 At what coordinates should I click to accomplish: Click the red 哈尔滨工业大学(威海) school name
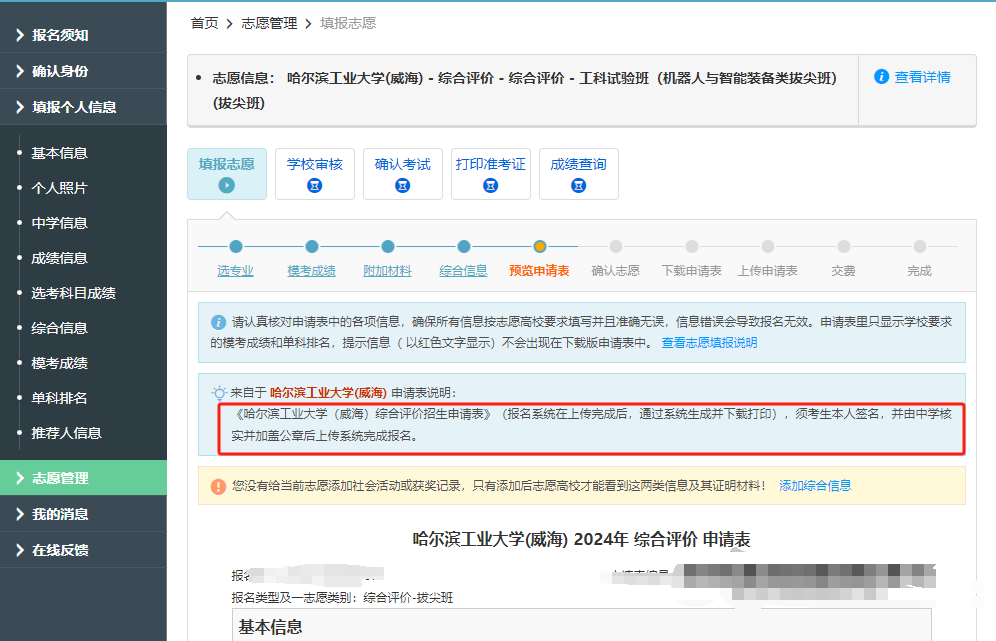[x=328, y=393]
